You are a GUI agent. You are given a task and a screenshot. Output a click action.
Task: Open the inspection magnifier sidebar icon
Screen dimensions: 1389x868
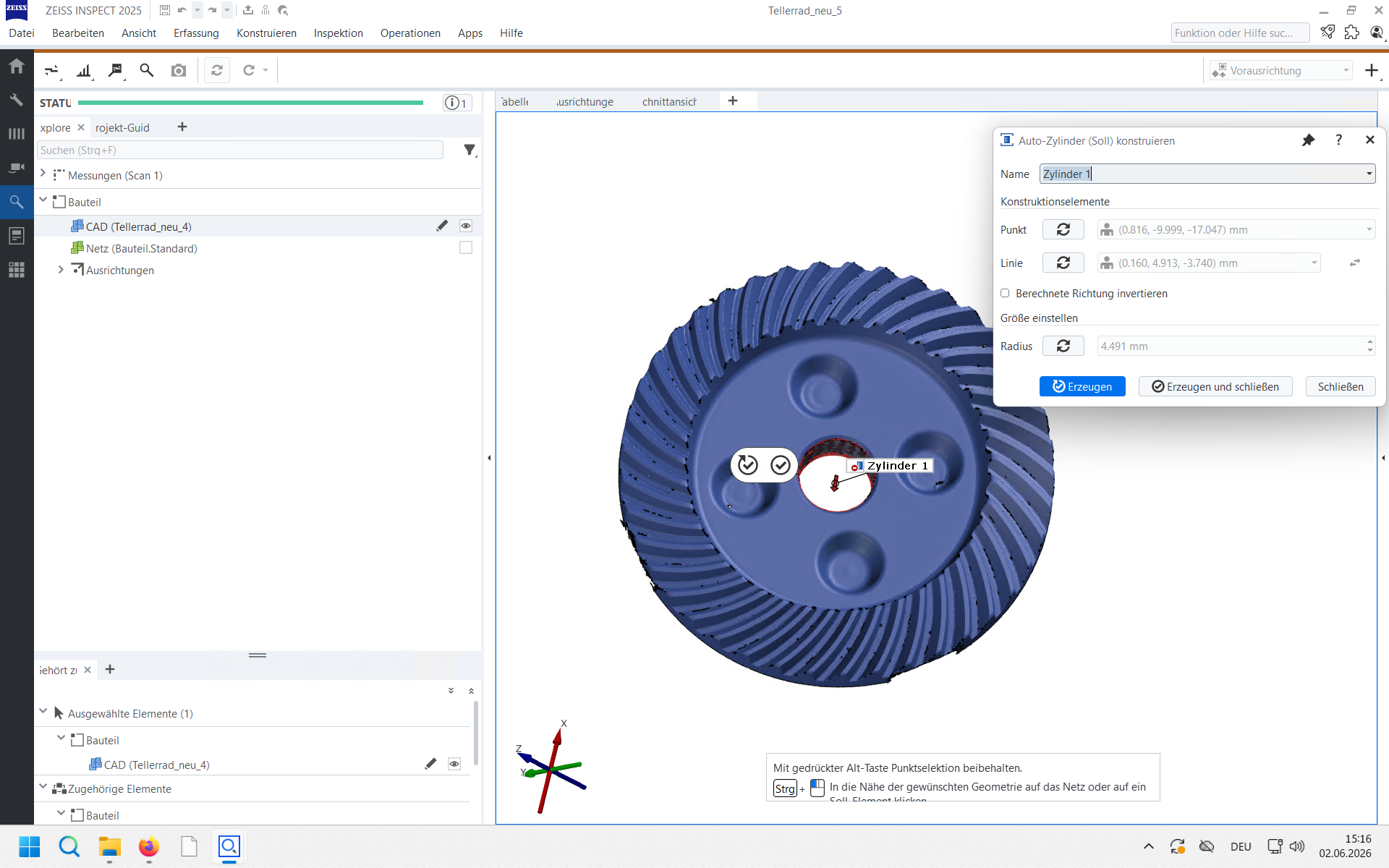(x=17, y=202)
